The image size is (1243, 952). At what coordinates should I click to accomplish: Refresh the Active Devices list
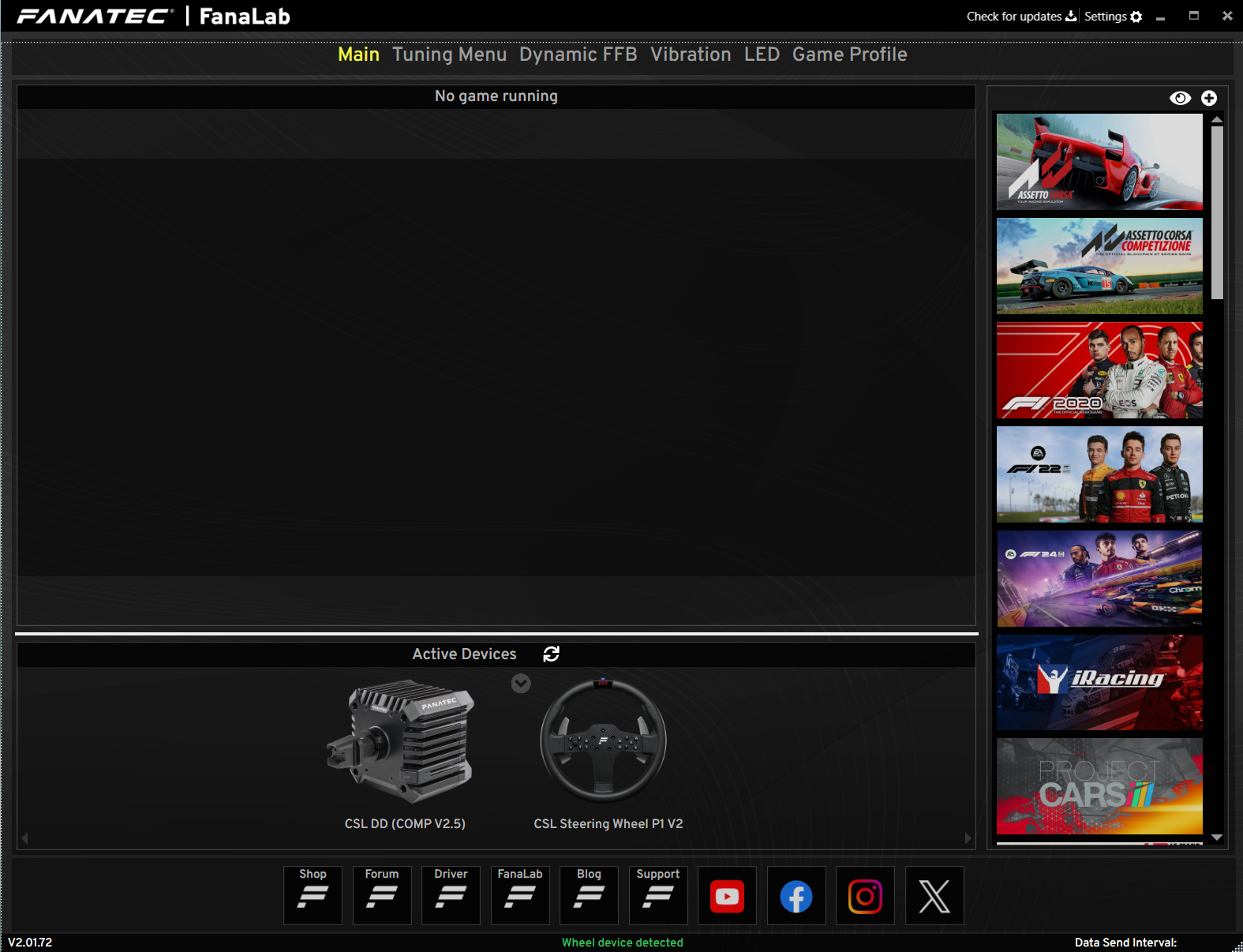(x=551, y=654)
